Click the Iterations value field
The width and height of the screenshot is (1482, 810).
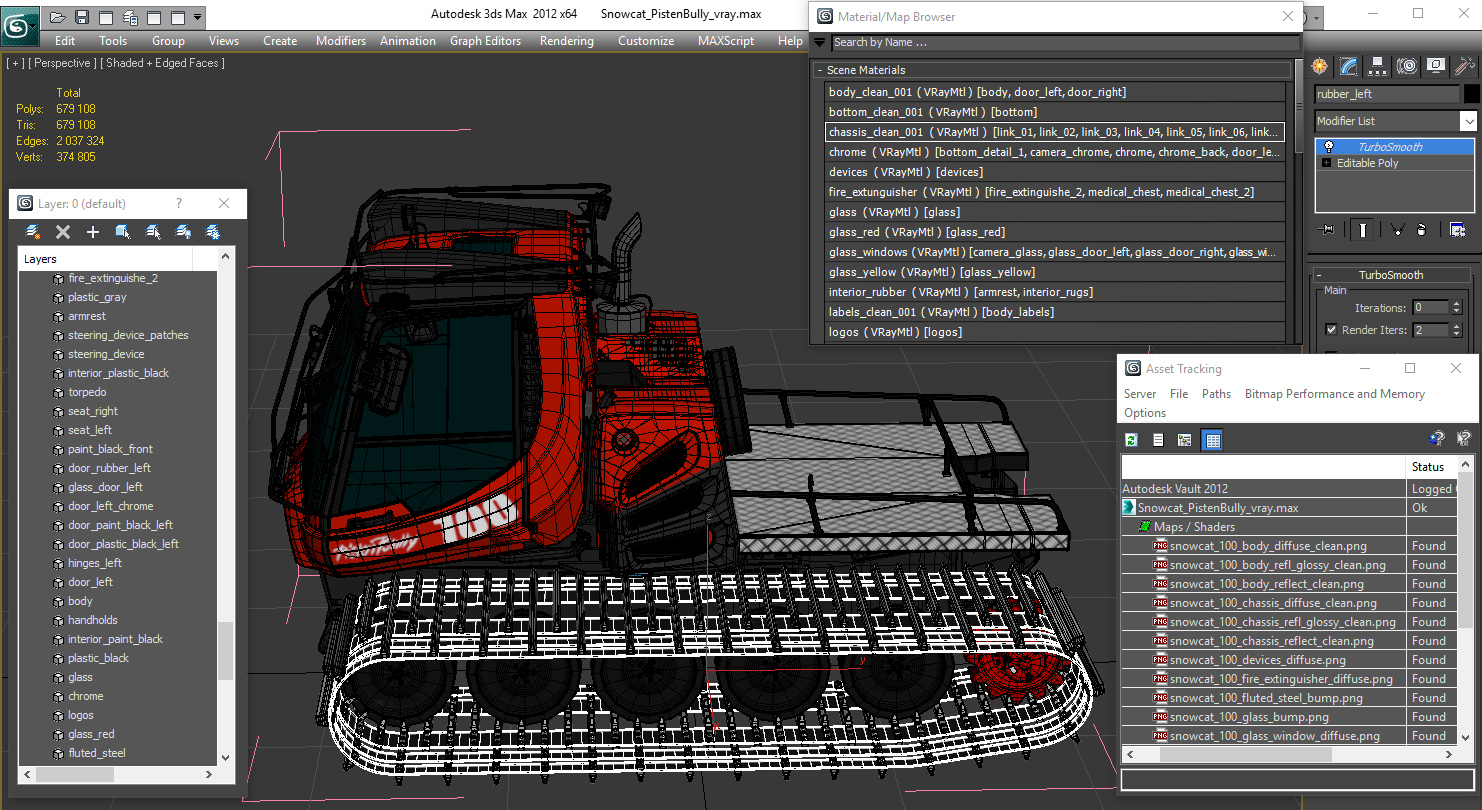tap(1430, 308)
